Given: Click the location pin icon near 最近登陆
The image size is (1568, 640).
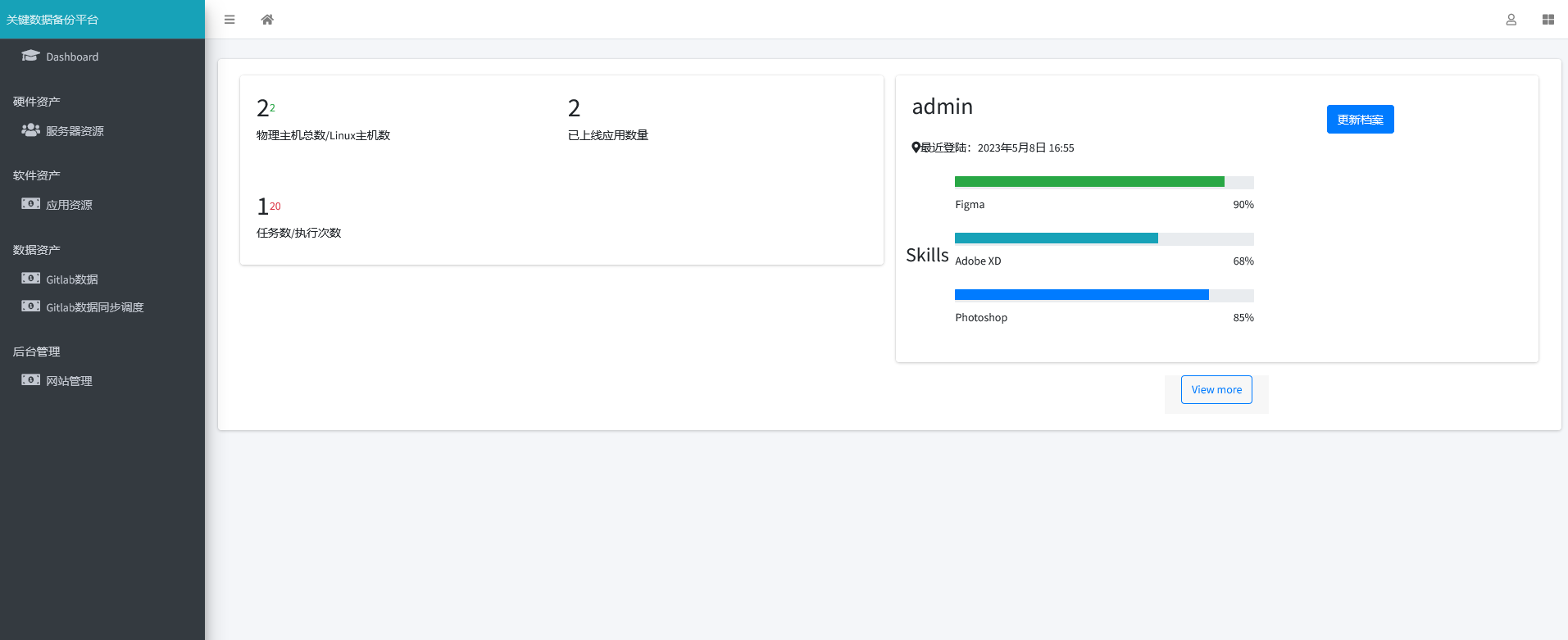Looking at the screenshot, I should 916,148.
